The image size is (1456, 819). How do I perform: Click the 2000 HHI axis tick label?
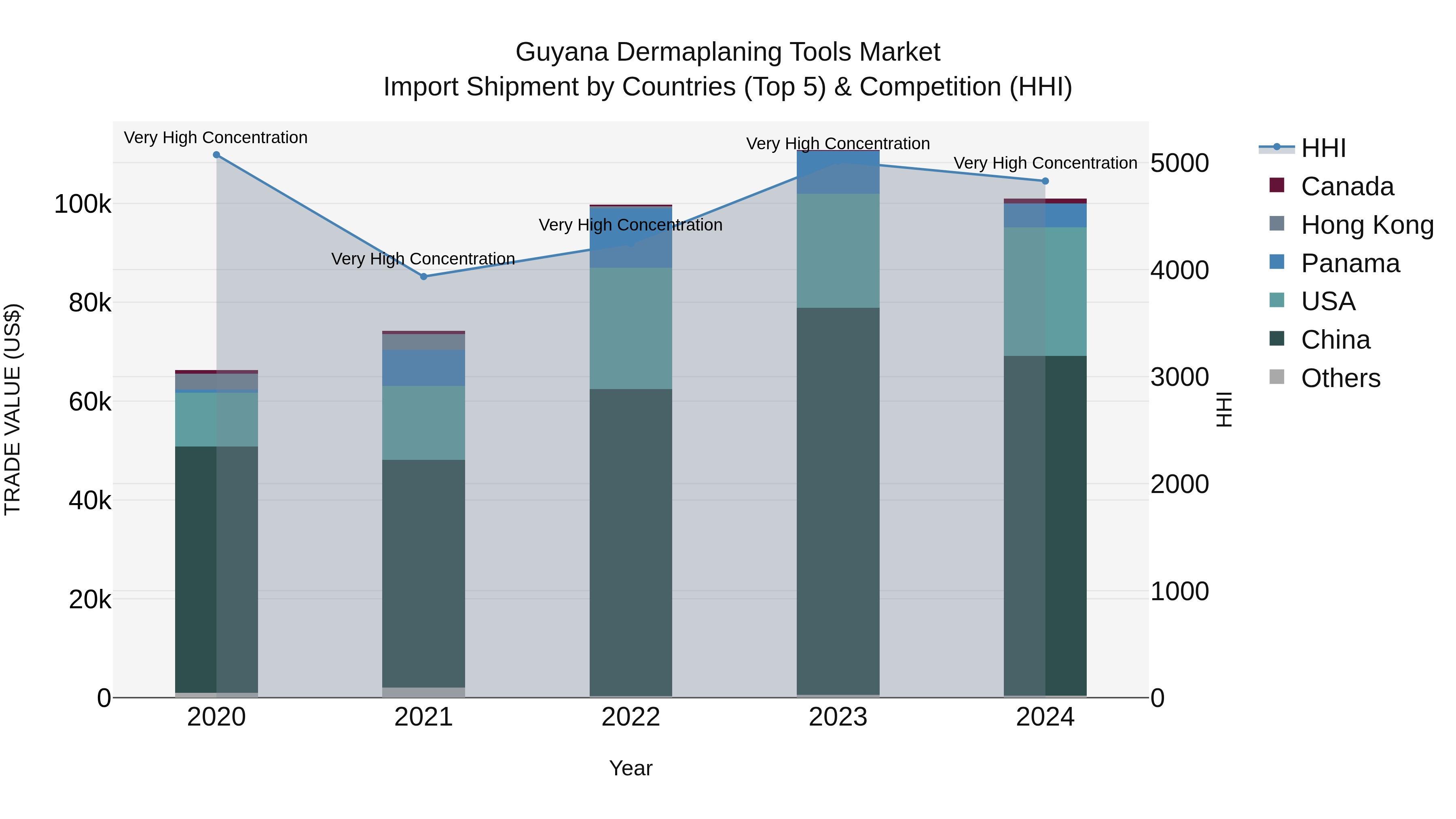point(1180,485)
